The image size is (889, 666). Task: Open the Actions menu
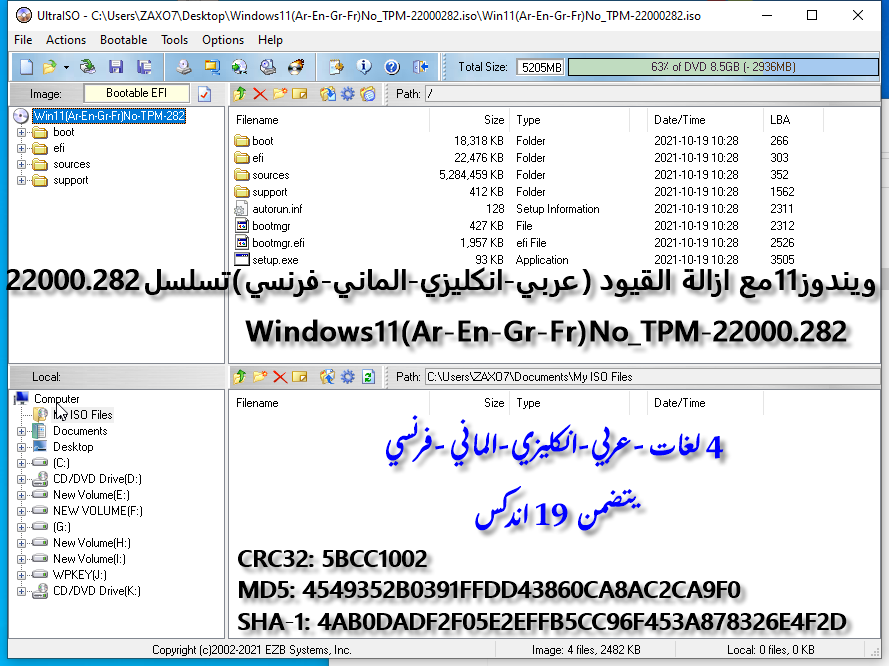(66, 40)
